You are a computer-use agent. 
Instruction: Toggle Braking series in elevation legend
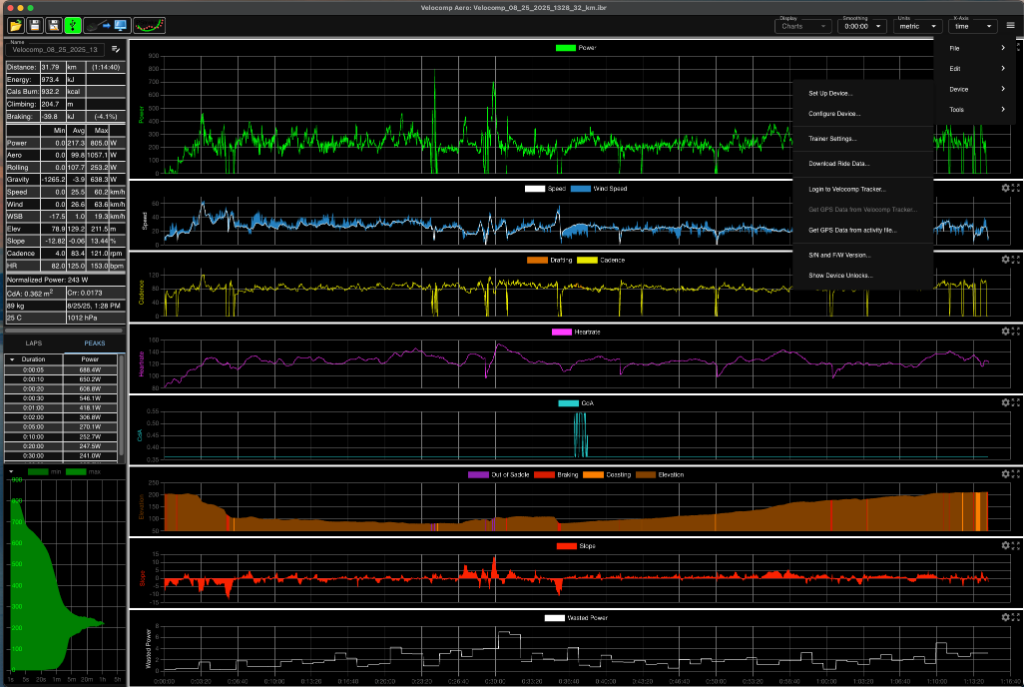coord(551,475)
